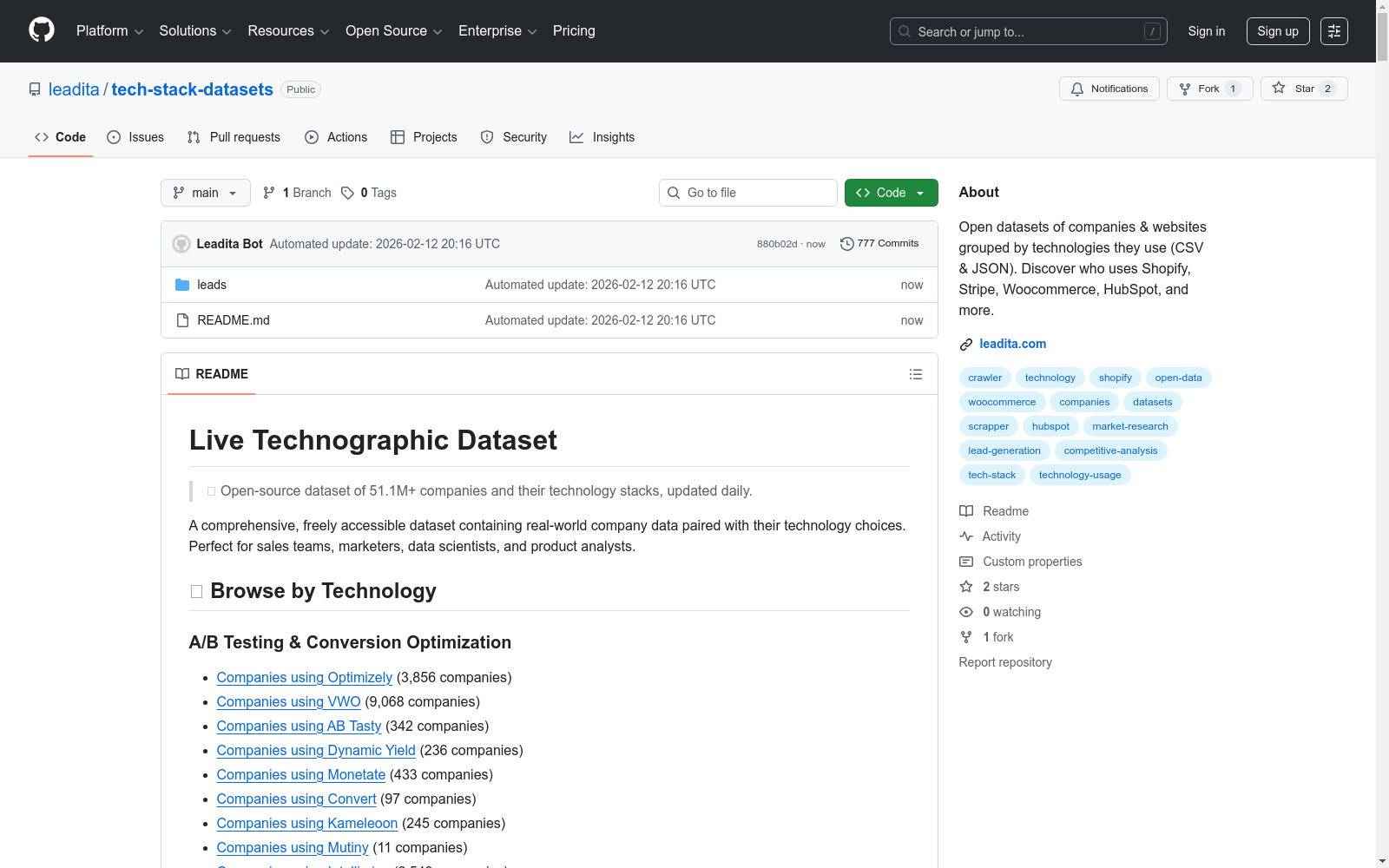This screenshot has width=1389, height=868.
Task: Open the tech-stack-datasets repository link
Action: [193, 89]
